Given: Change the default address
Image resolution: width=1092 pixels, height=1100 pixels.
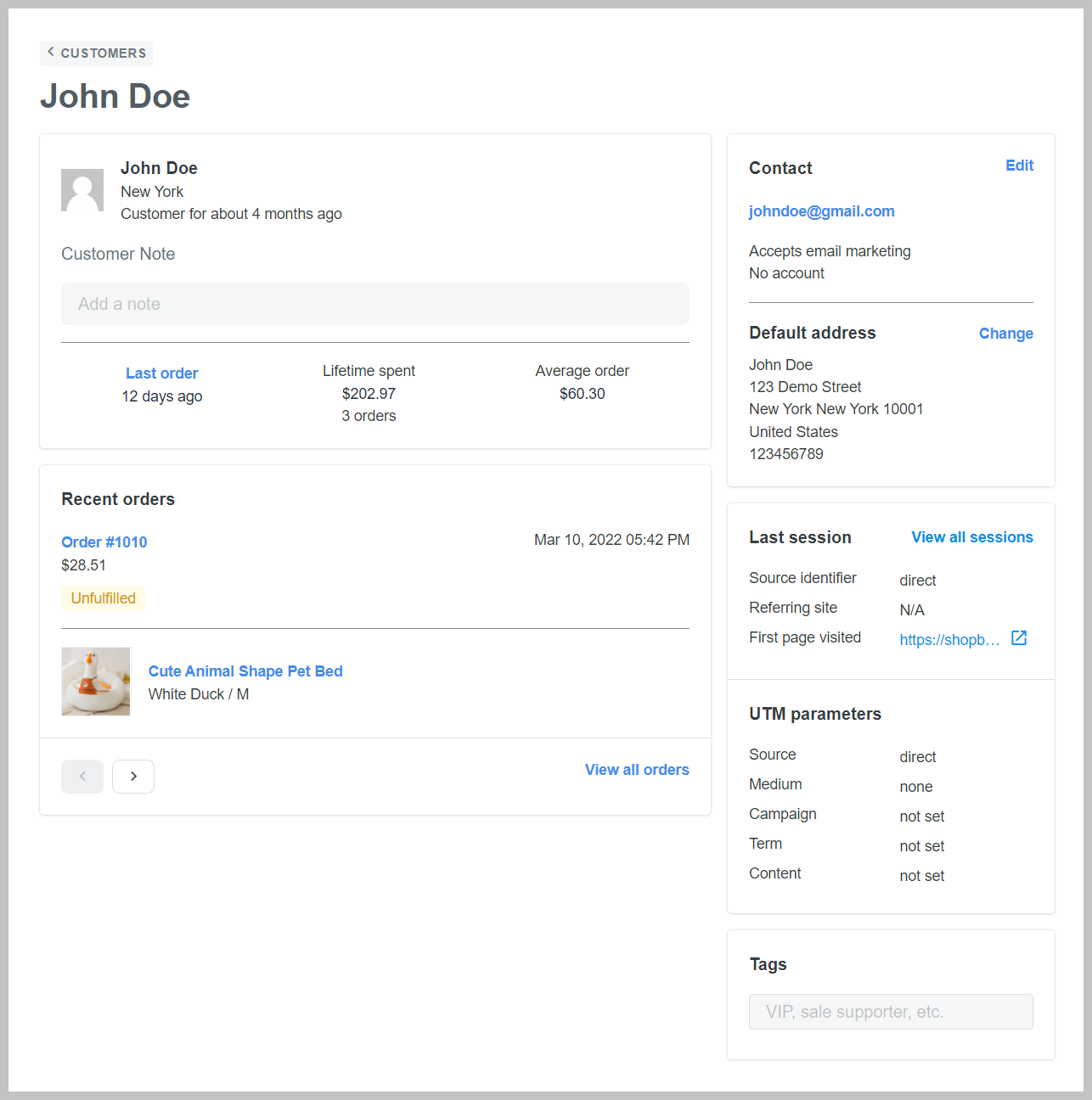Looking at the screenshot, I should tap(1005, 334).
